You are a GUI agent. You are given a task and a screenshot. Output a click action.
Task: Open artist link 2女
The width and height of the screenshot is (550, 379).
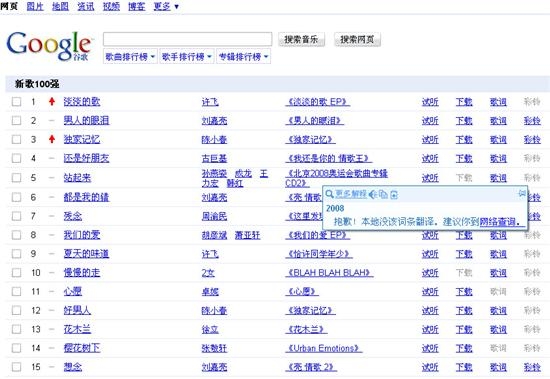point(208,273)
